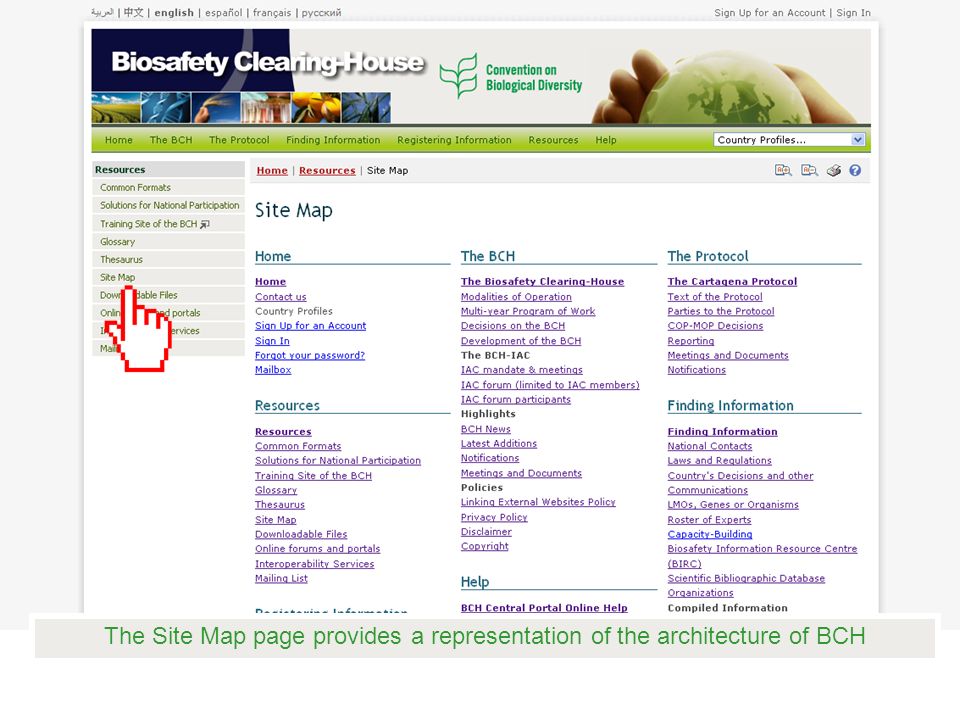Viewport: 960px width, 720px height.
Task: Click Laws and Regulations link
Action: coord(719,460)
